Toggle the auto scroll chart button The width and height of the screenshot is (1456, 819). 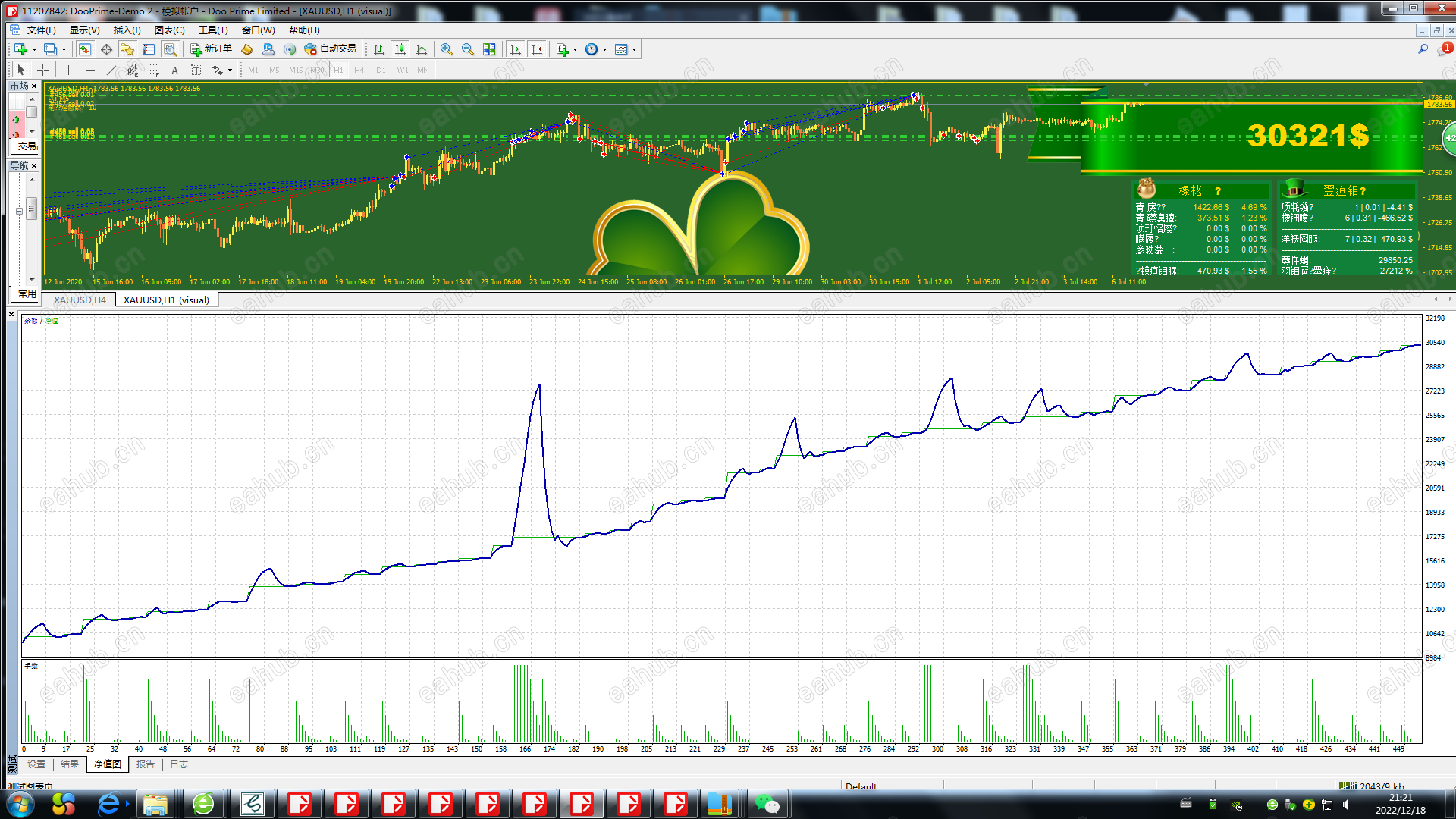[x=516, y=49]
